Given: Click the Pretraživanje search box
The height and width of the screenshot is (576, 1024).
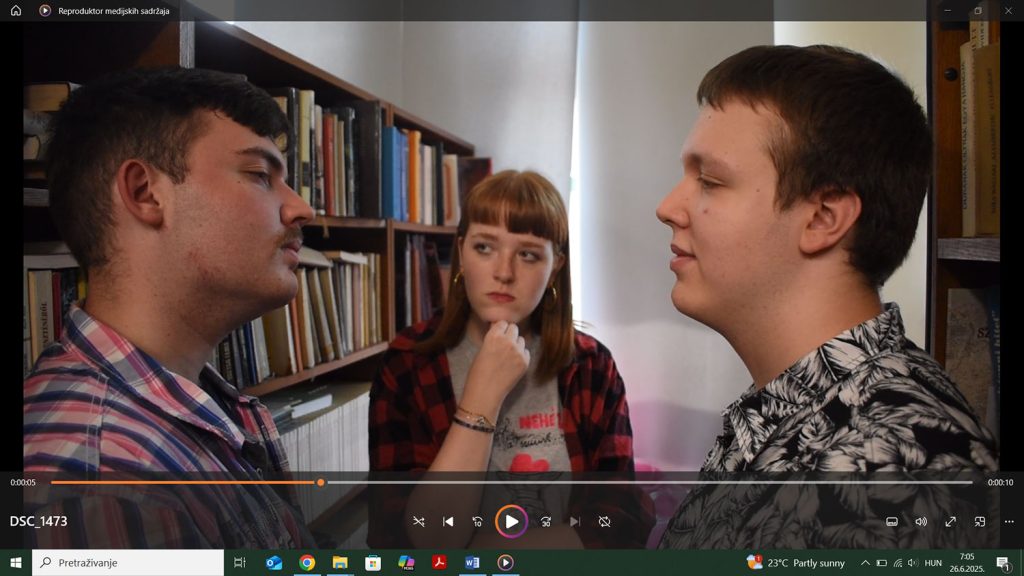Looking at the screenshot, I should [x=128, y=563].
